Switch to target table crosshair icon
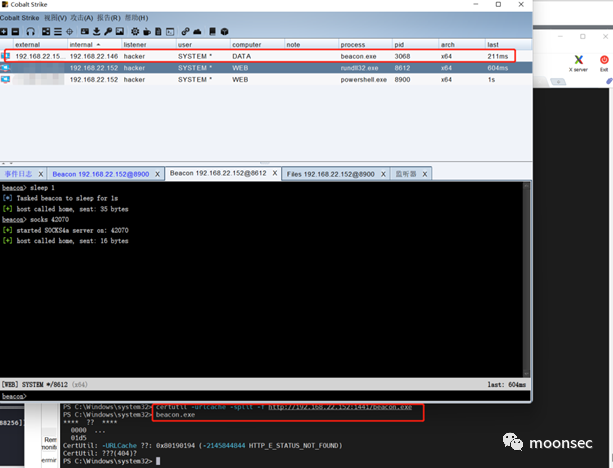 (70, 32)
